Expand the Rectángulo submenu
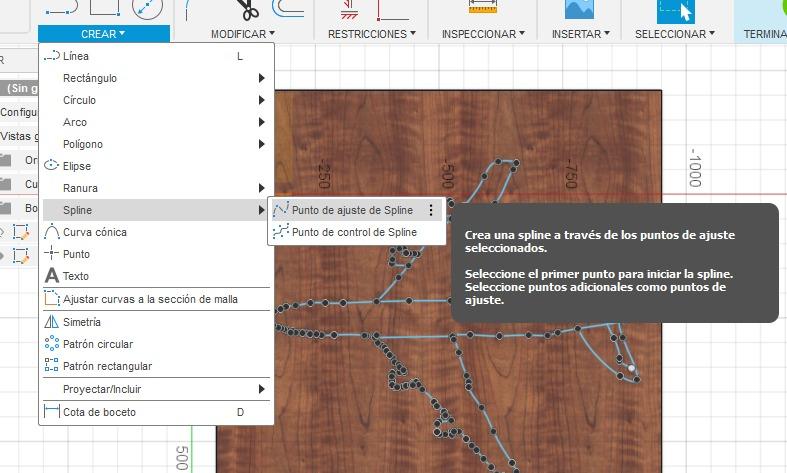 point(156,78)
